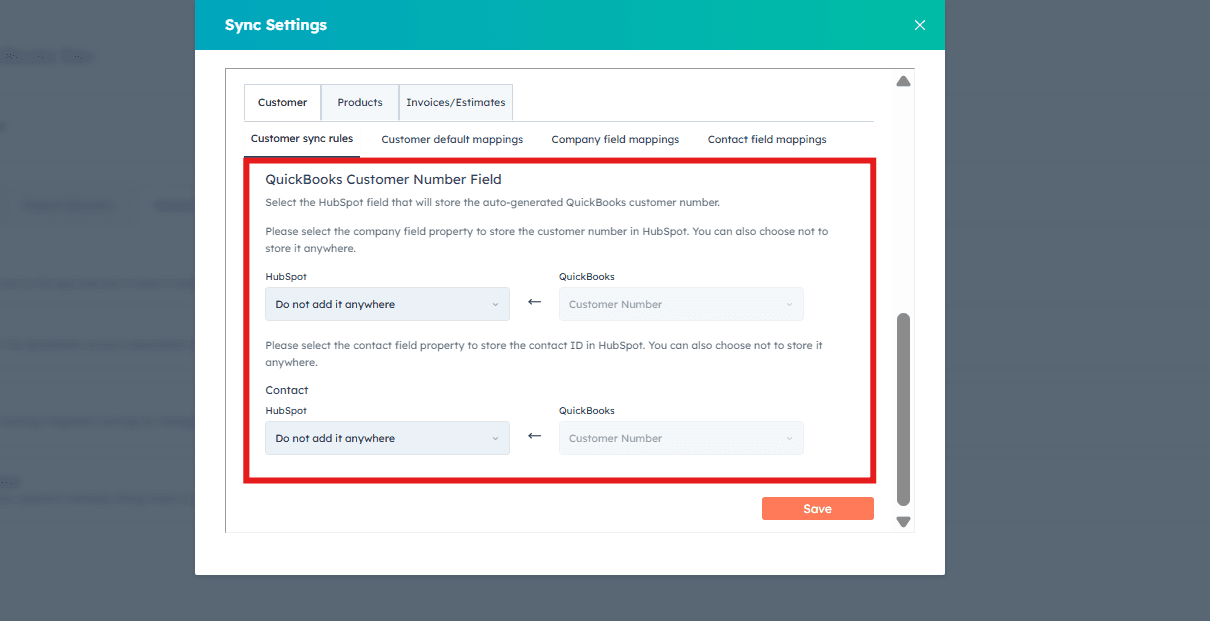Go to Customer default mappings sub-tab
Image resolution: width=1210 pixels, height=621 pixels.
point(452,140)
